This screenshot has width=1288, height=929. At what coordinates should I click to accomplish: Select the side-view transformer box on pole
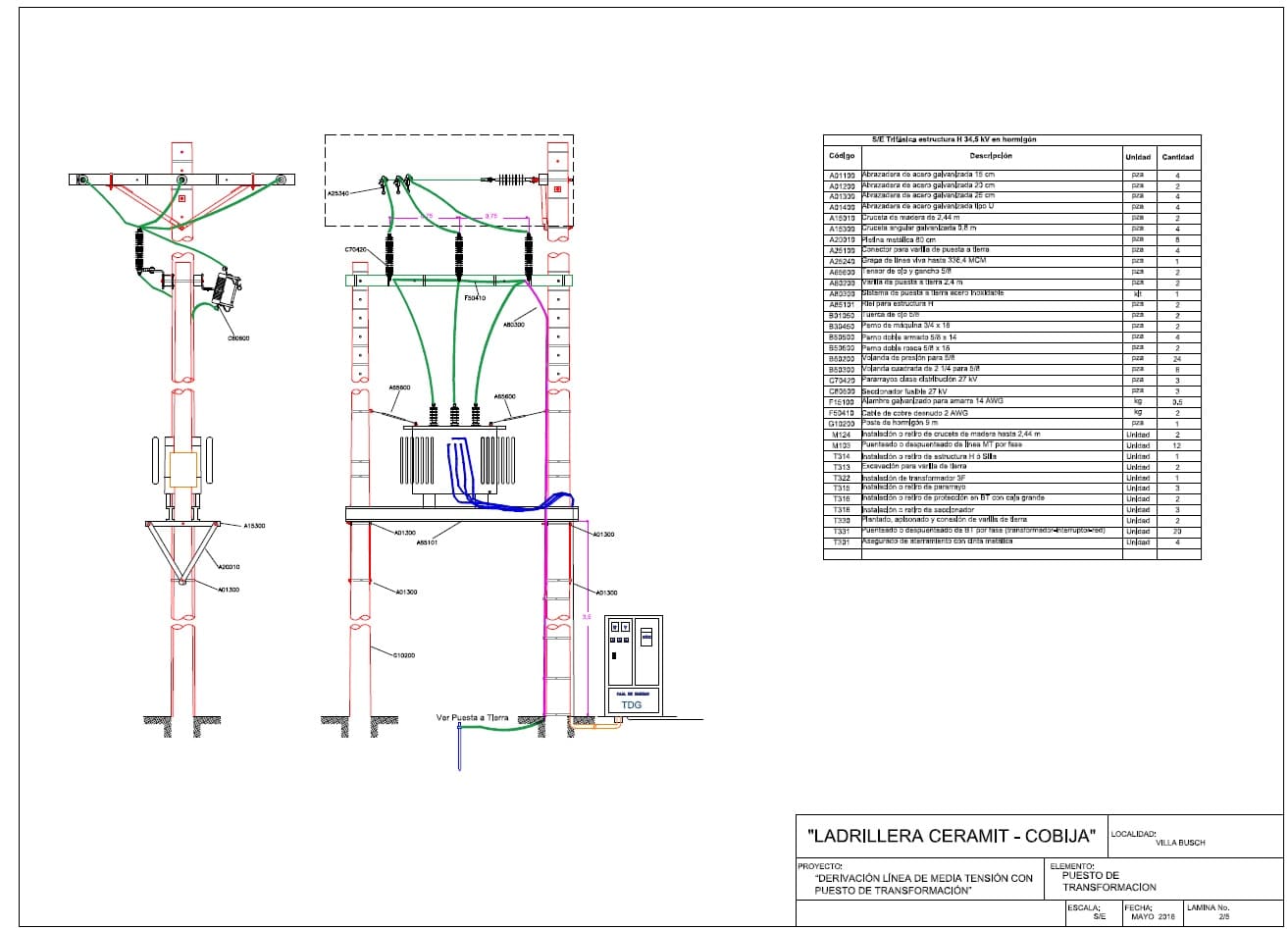[x=183, y=469]
